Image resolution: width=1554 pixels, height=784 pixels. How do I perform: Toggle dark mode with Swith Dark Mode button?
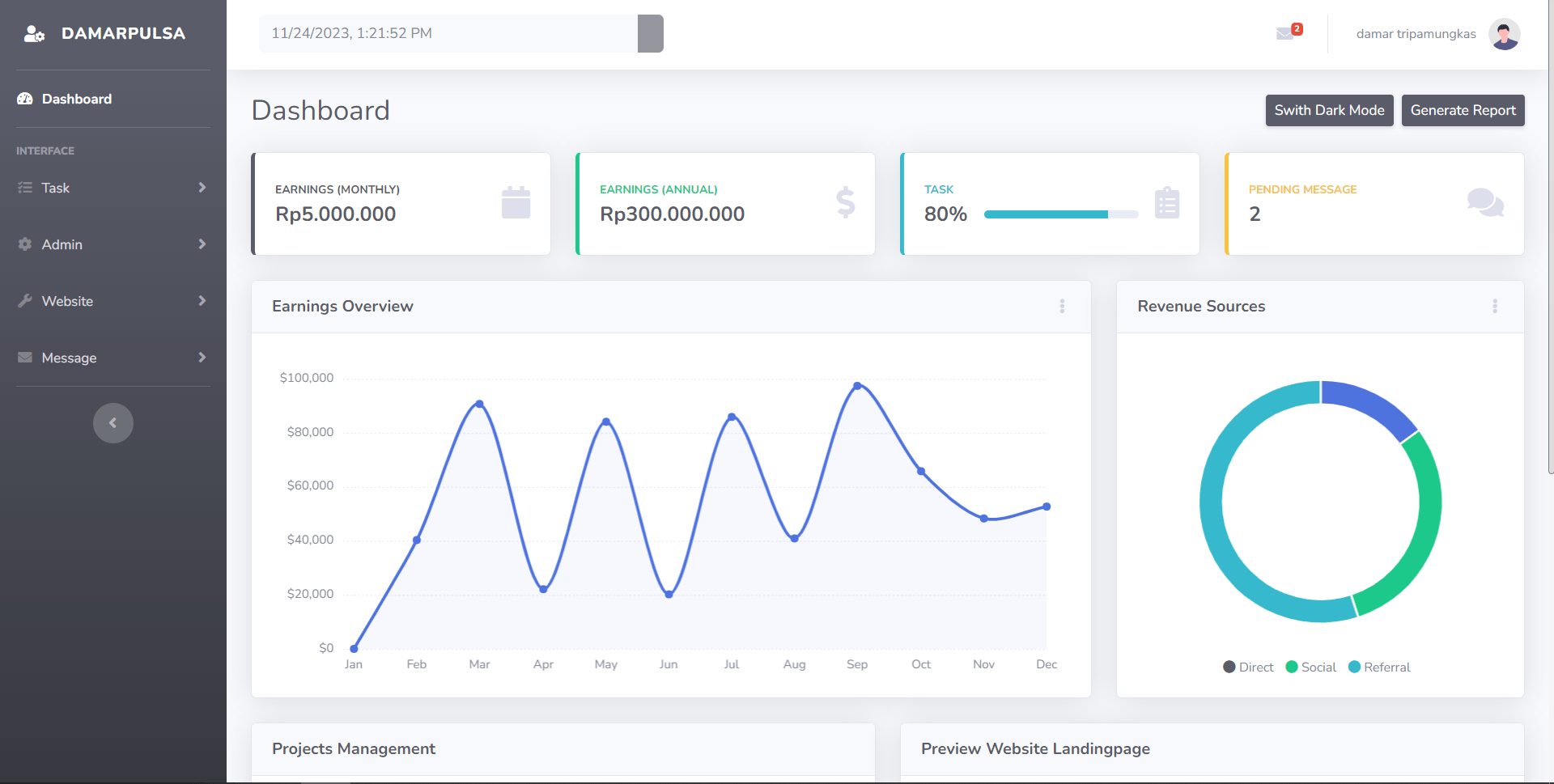coord(1329,110)
